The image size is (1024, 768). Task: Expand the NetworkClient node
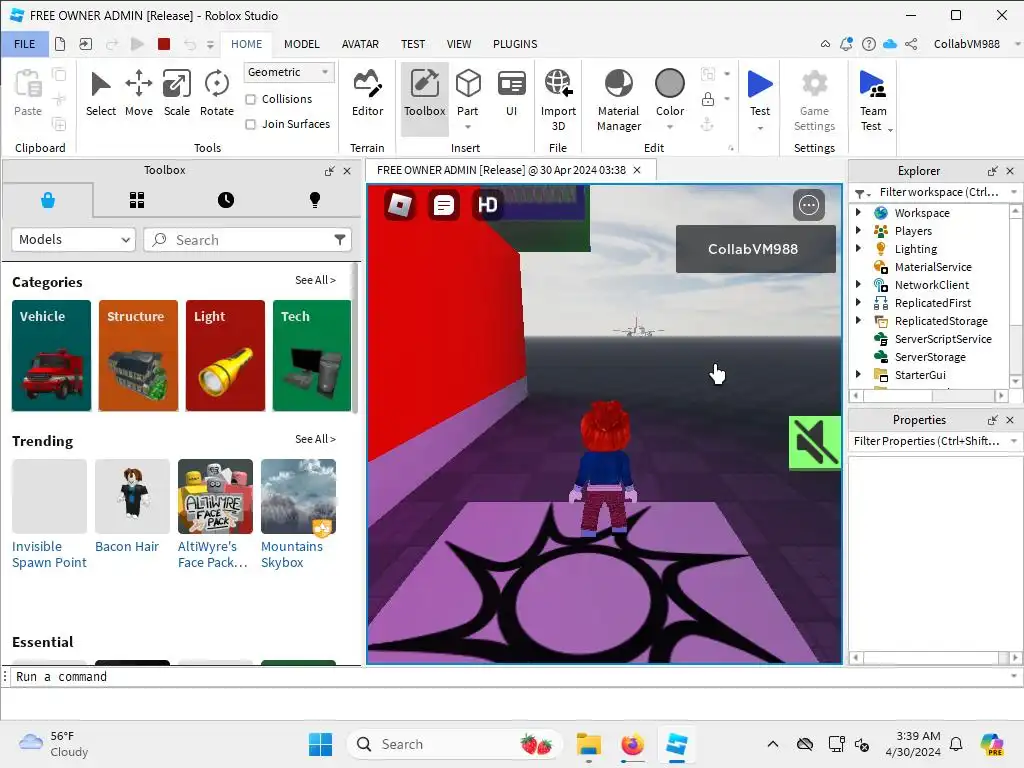[858, 284]
